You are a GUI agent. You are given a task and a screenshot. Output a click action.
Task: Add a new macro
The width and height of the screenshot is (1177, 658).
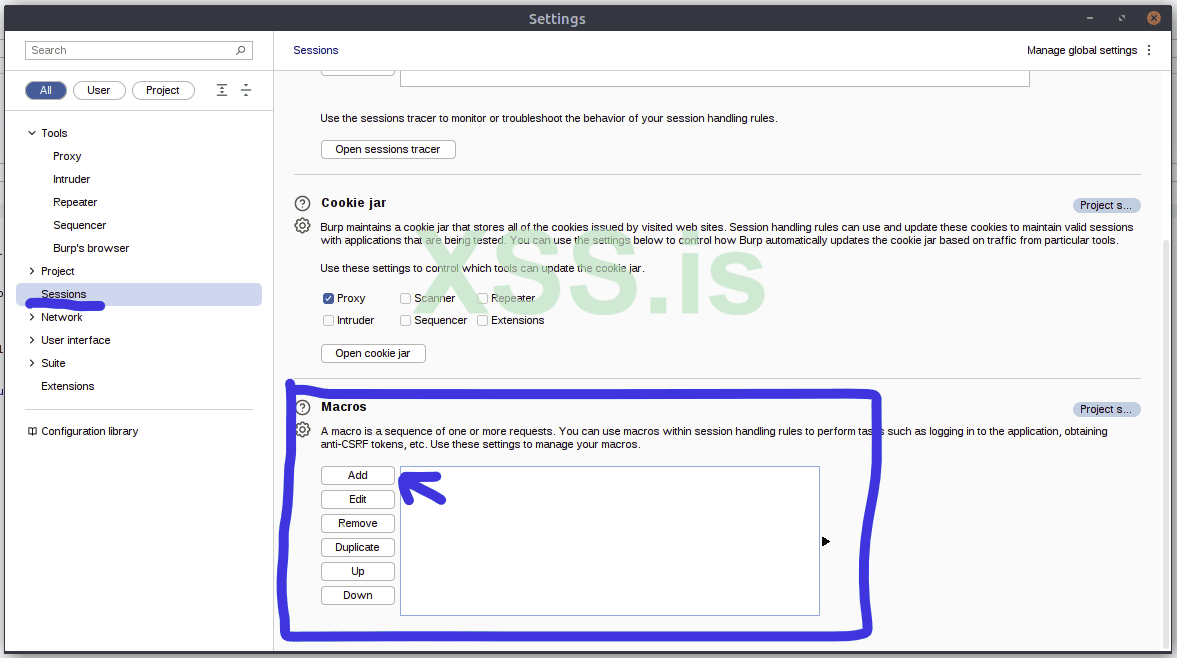point(358,476)
